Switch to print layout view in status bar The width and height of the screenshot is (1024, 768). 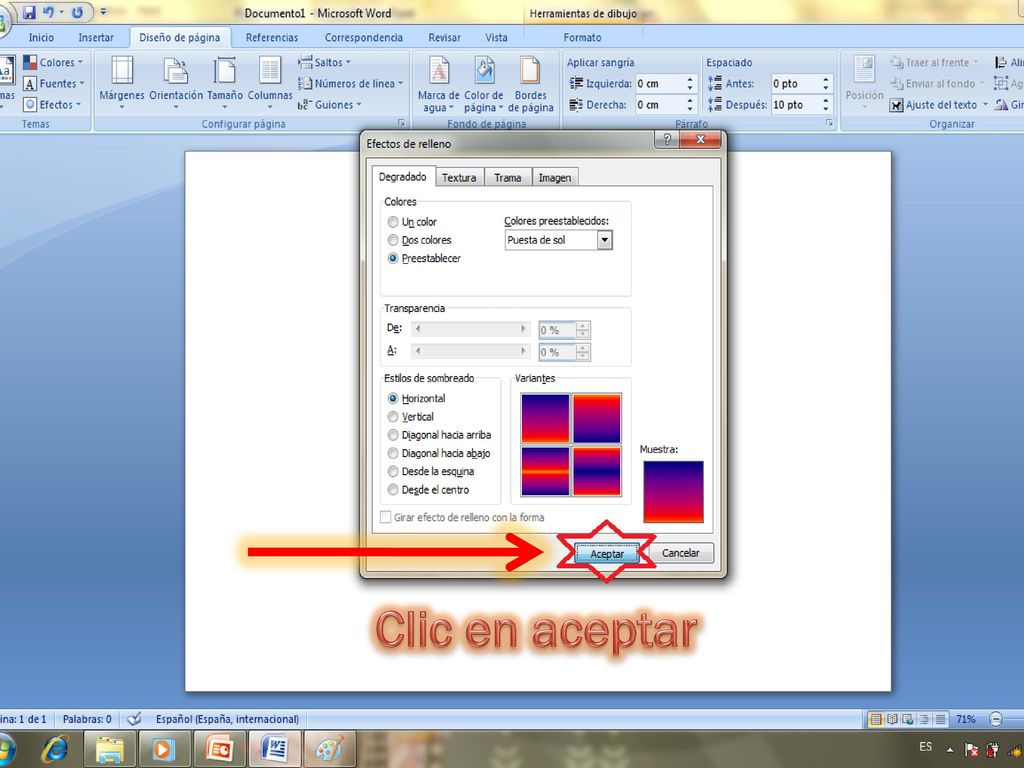click(x=876, y=719)
